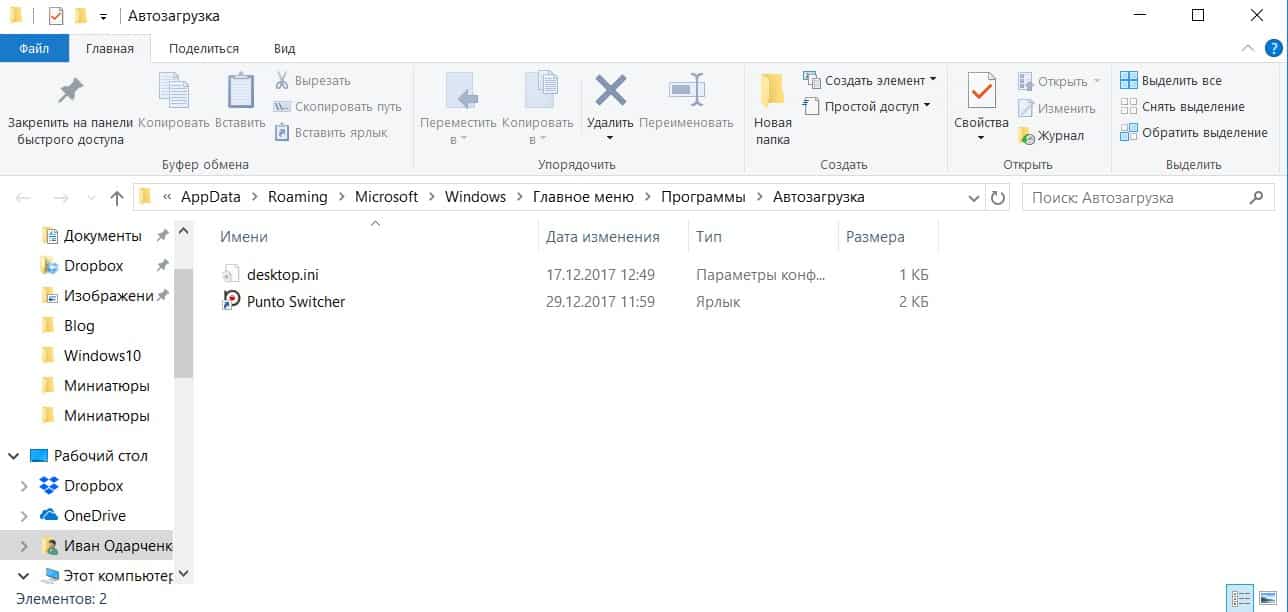Viewport: 1288px width, 612px height.
Task: Click Windows in the address breadcrumb
Action: pos(475,197)
